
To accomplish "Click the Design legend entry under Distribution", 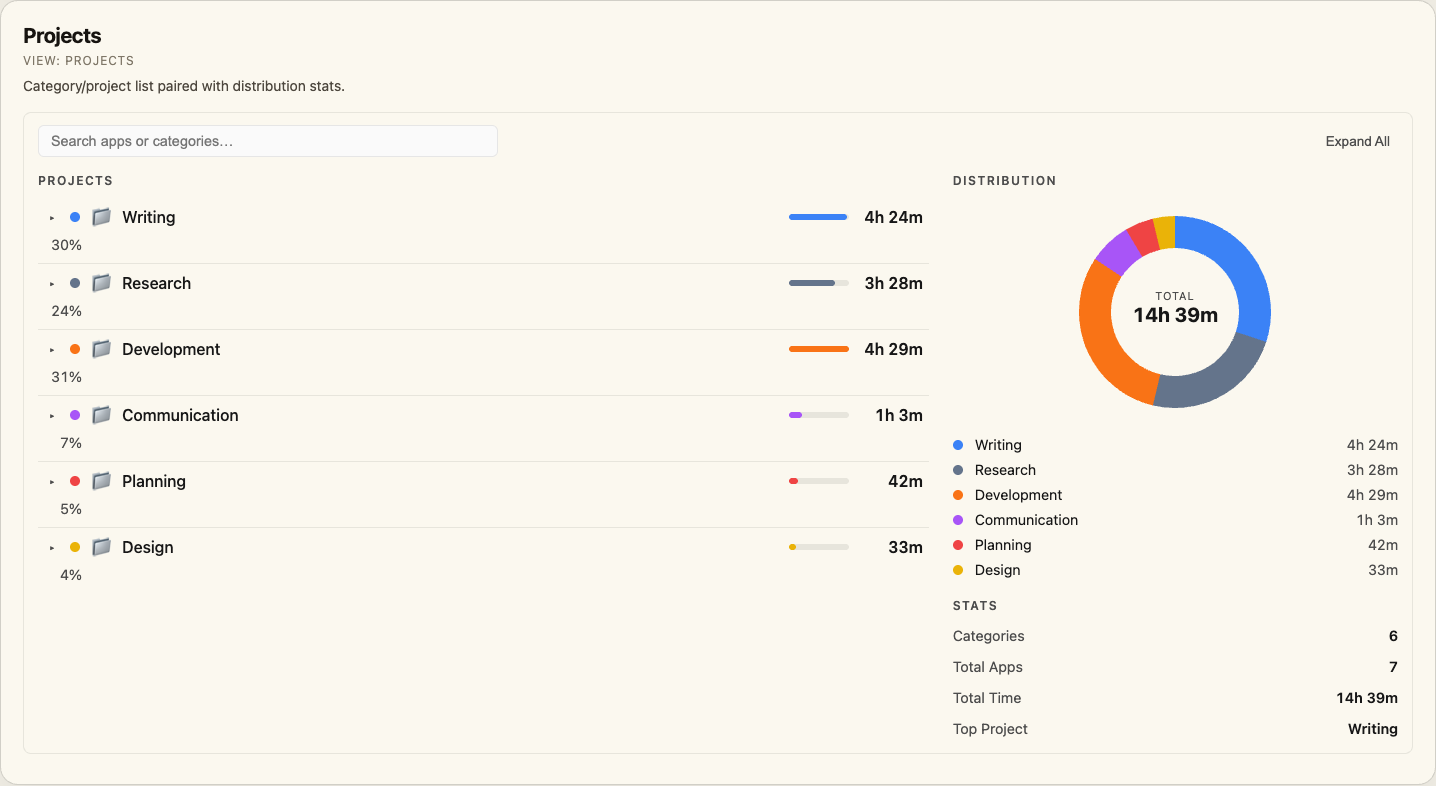I will 1175,570.
